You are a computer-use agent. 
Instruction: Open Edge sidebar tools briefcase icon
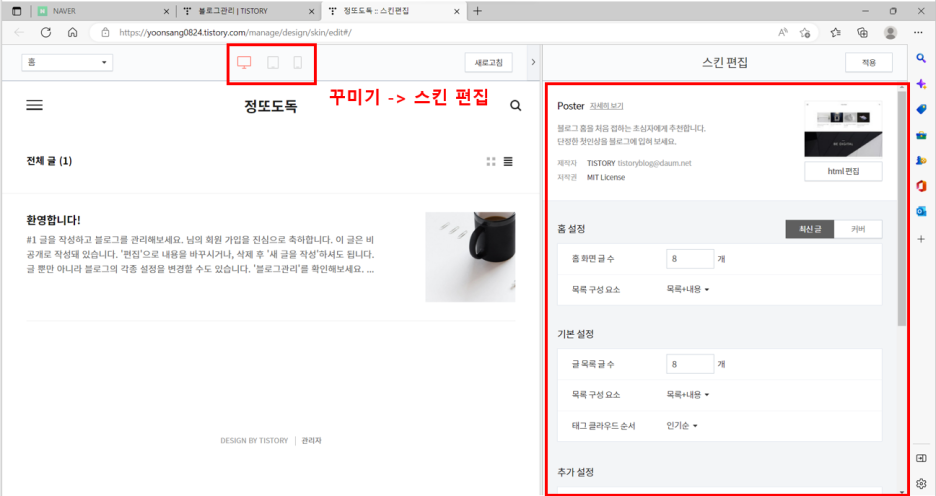[x=921, y=135]
